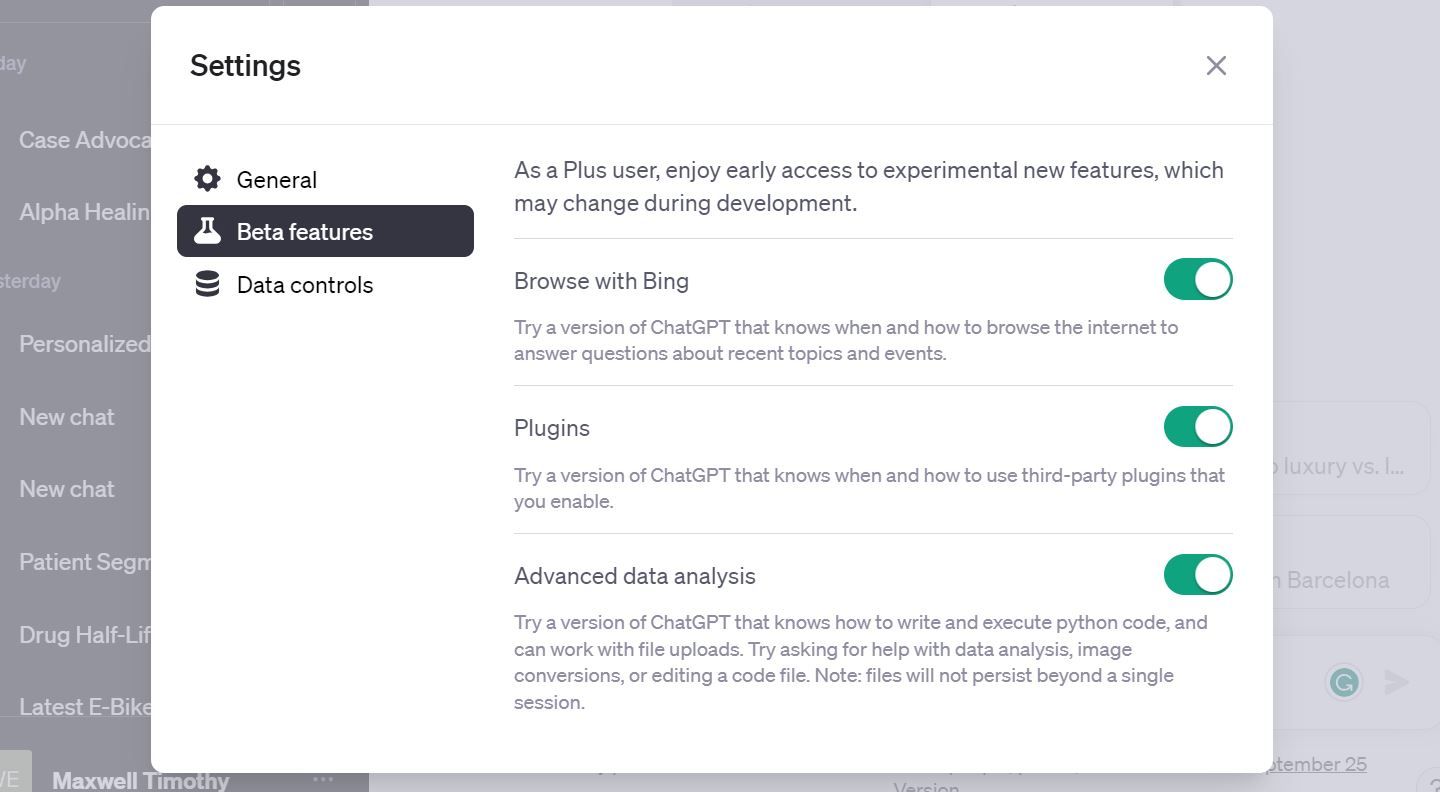Open the three-dot menu beside Maxwell Timothy
The image size is (1440, 792).
322,778
